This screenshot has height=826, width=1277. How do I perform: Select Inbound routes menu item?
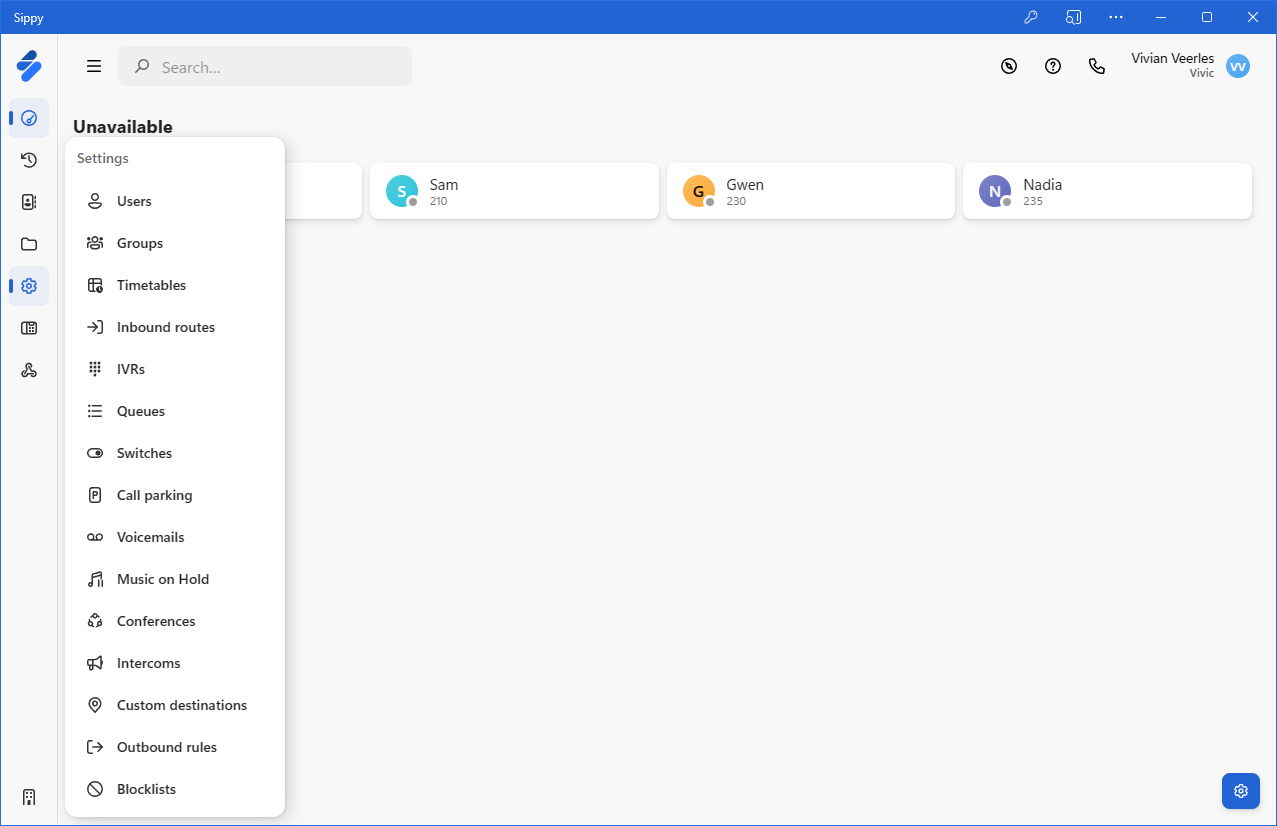tap(166, 327)
